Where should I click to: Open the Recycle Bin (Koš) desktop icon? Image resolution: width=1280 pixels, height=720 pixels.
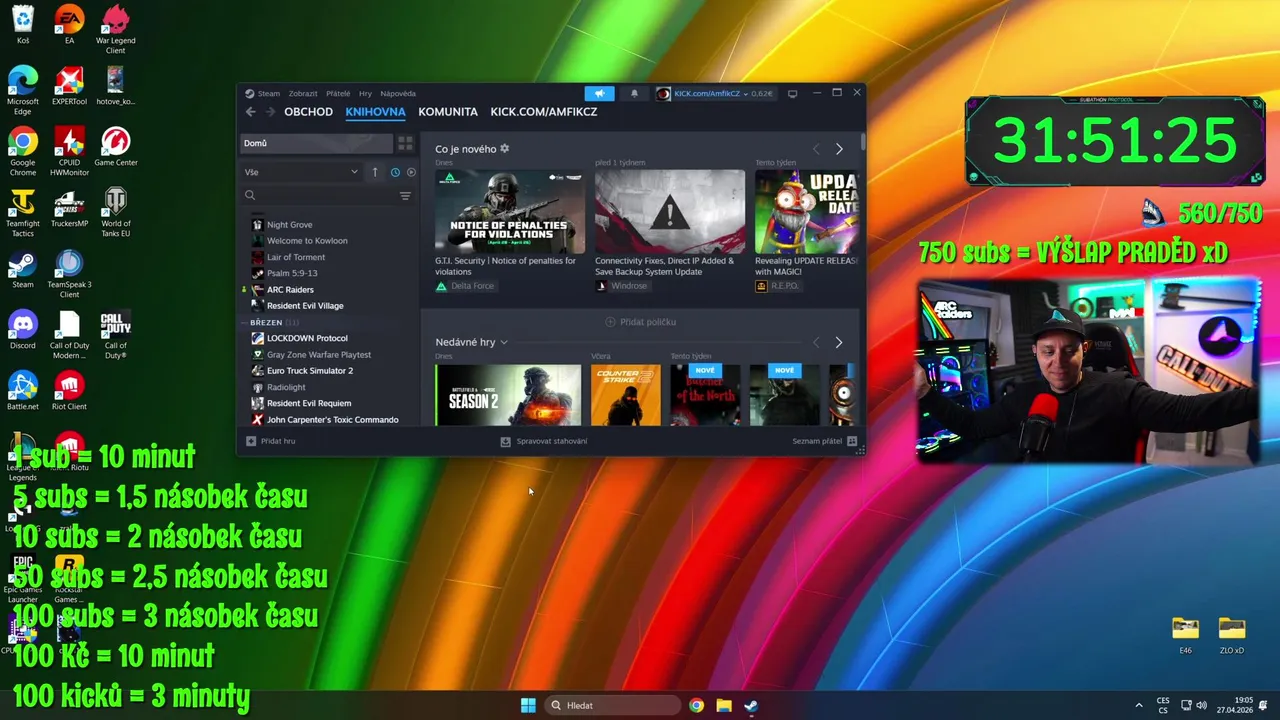(x=22, y=26)
